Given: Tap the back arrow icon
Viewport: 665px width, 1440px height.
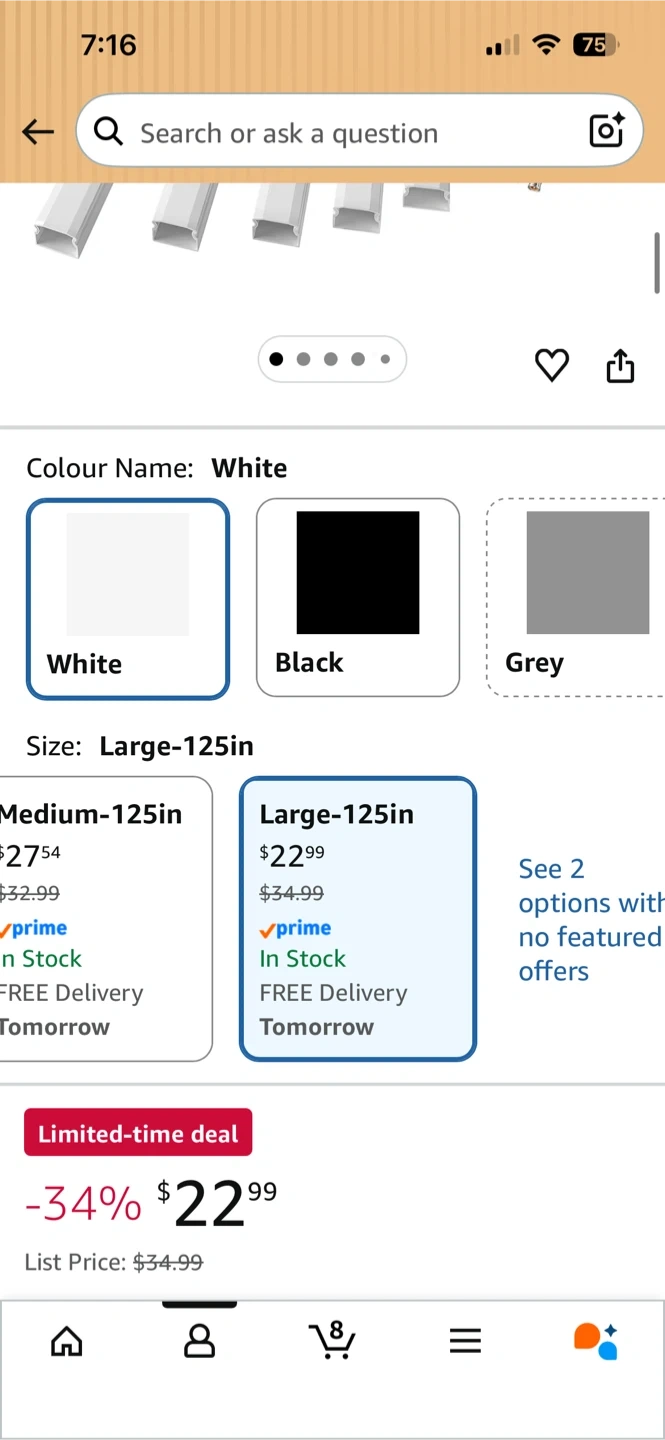Looking at the screenshot, I should (x=38, y=132).
